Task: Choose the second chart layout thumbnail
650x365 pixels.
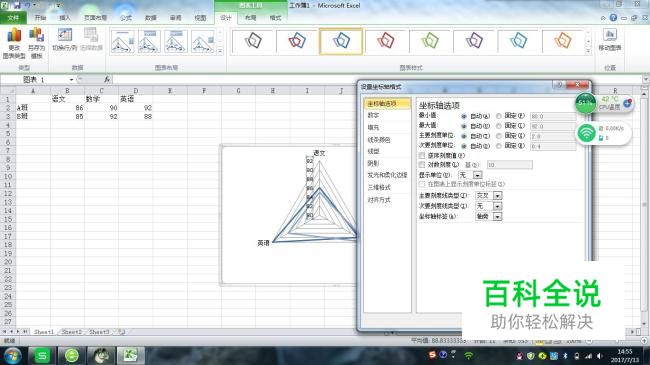Action: click(x=149, y=41)
